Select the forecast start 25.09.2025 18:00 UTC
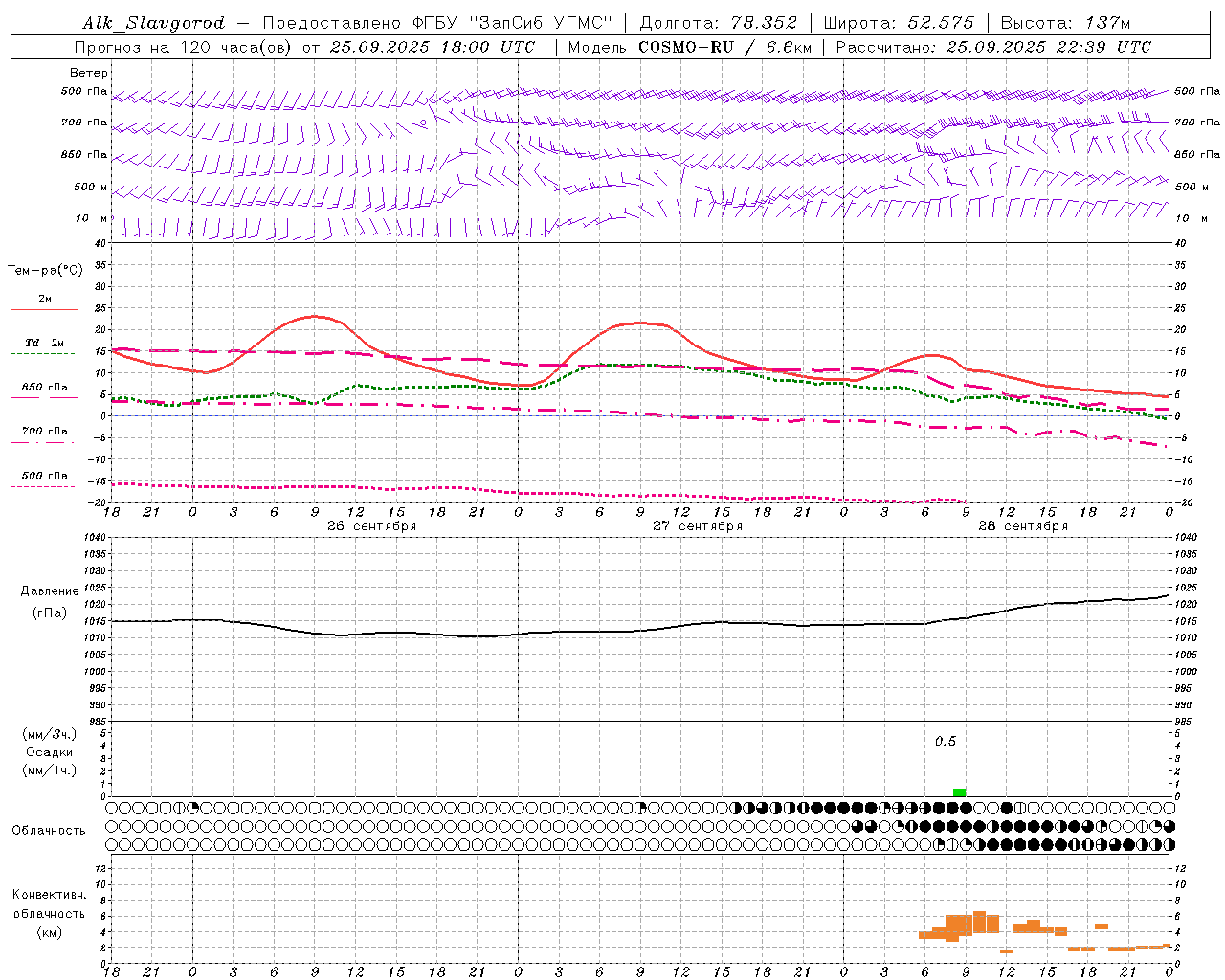The height and width of the screenshot is (980, 1225). pyautogui.click(x=432, y=47)
